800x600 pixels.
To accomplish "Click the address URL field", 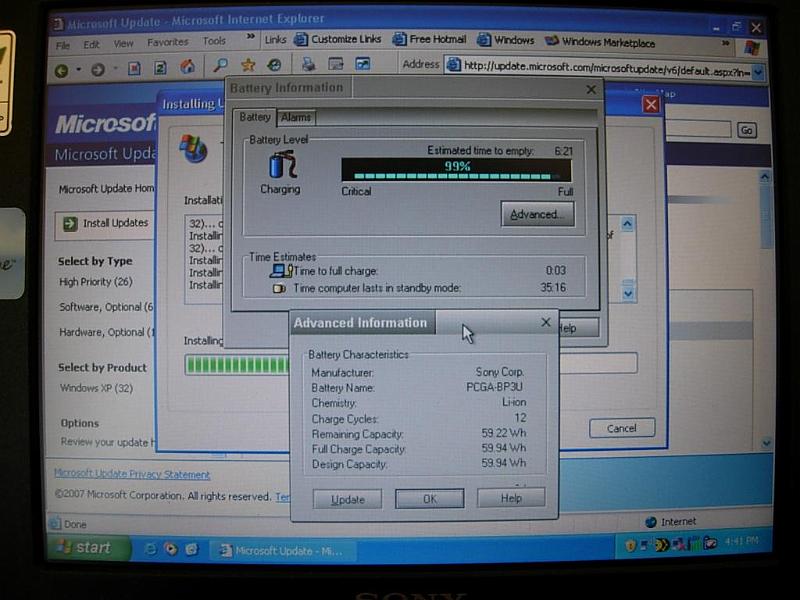I will click(607, 69).
